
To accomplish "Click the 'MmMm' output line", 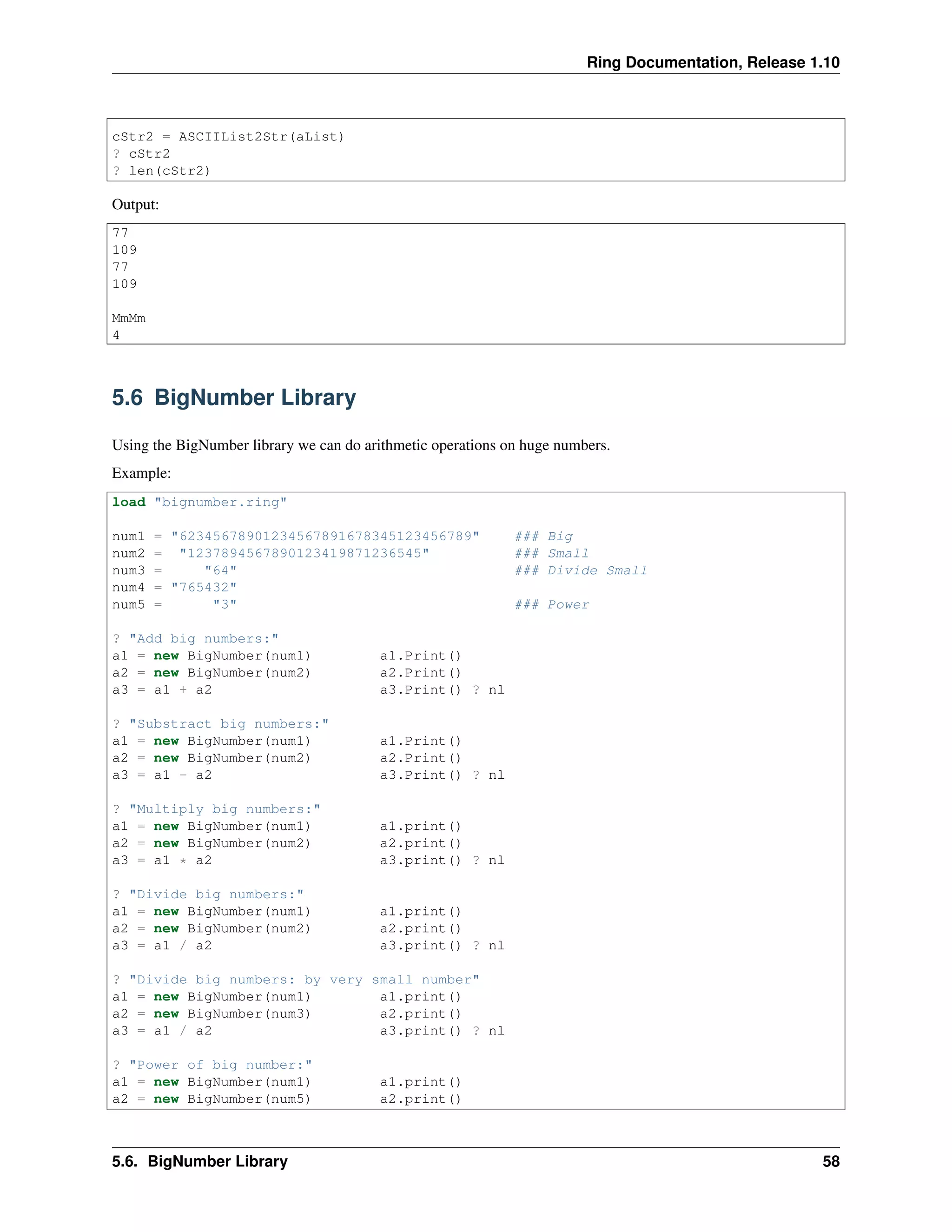I will pos(129,318).
